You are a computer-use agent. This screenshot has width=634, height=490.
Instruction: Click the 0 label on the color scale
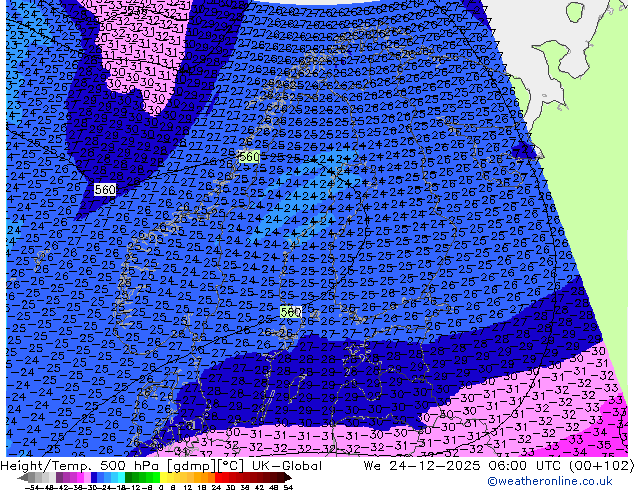pyautogui.click(x=161, y=487)
